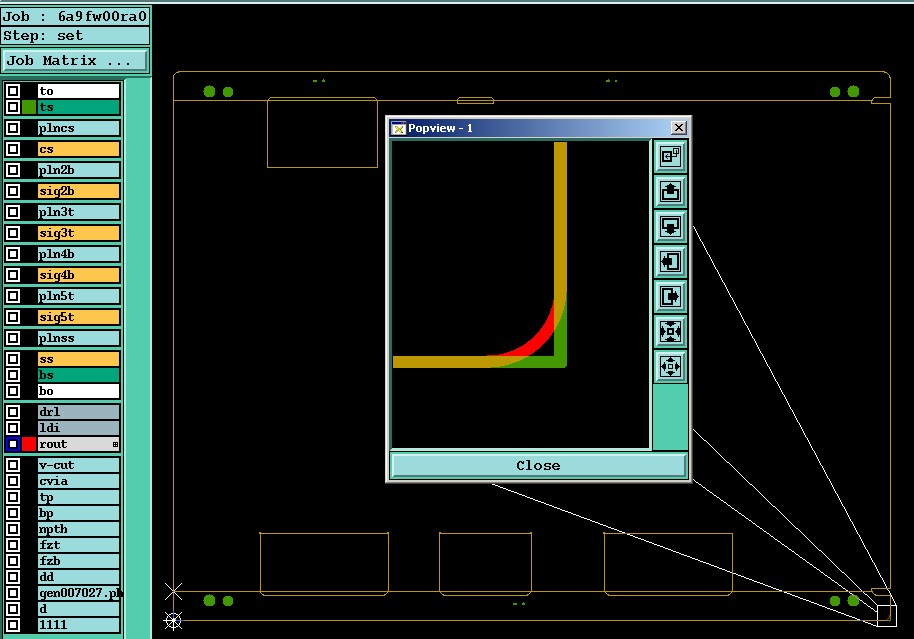Select layer name dd
Screen dimensions: 914x639
(79, 577)
